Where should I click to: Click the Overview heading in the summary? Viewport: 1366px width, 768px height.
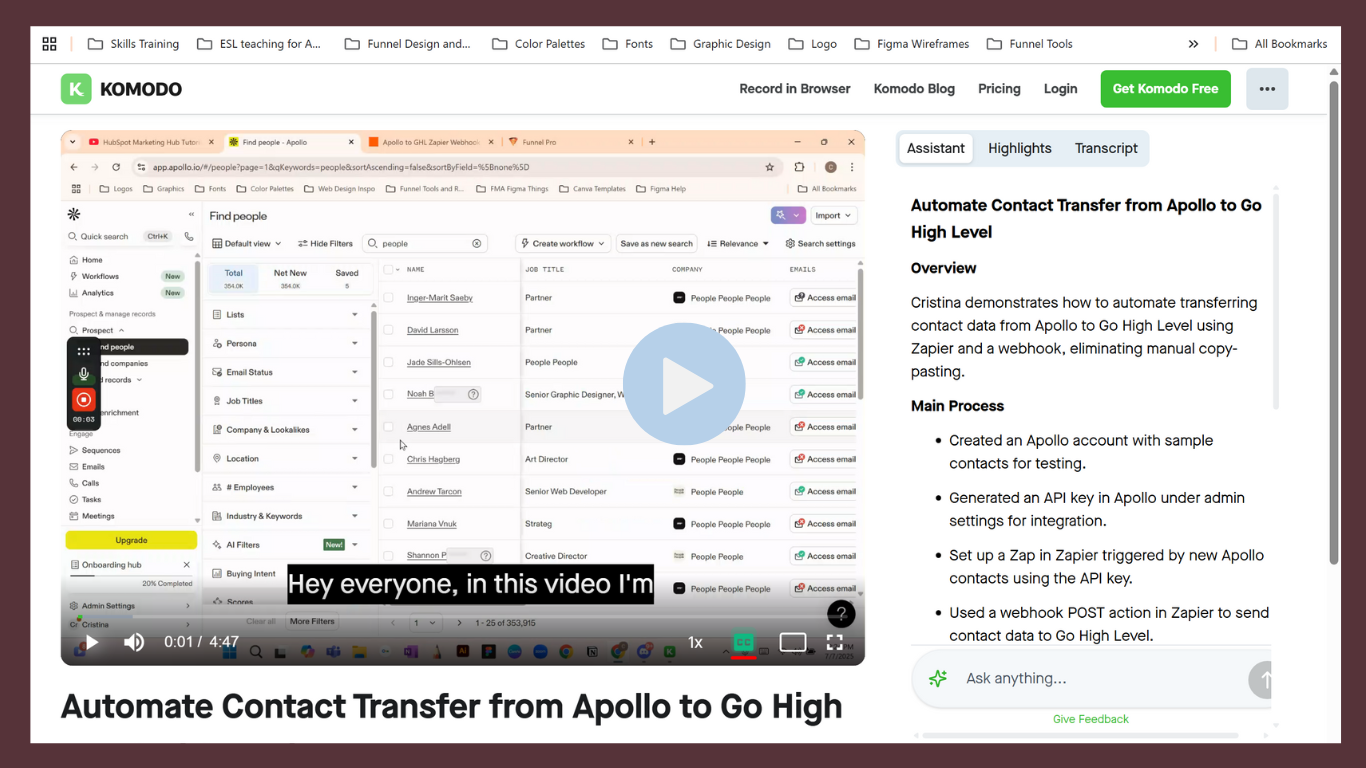point(943,268)
